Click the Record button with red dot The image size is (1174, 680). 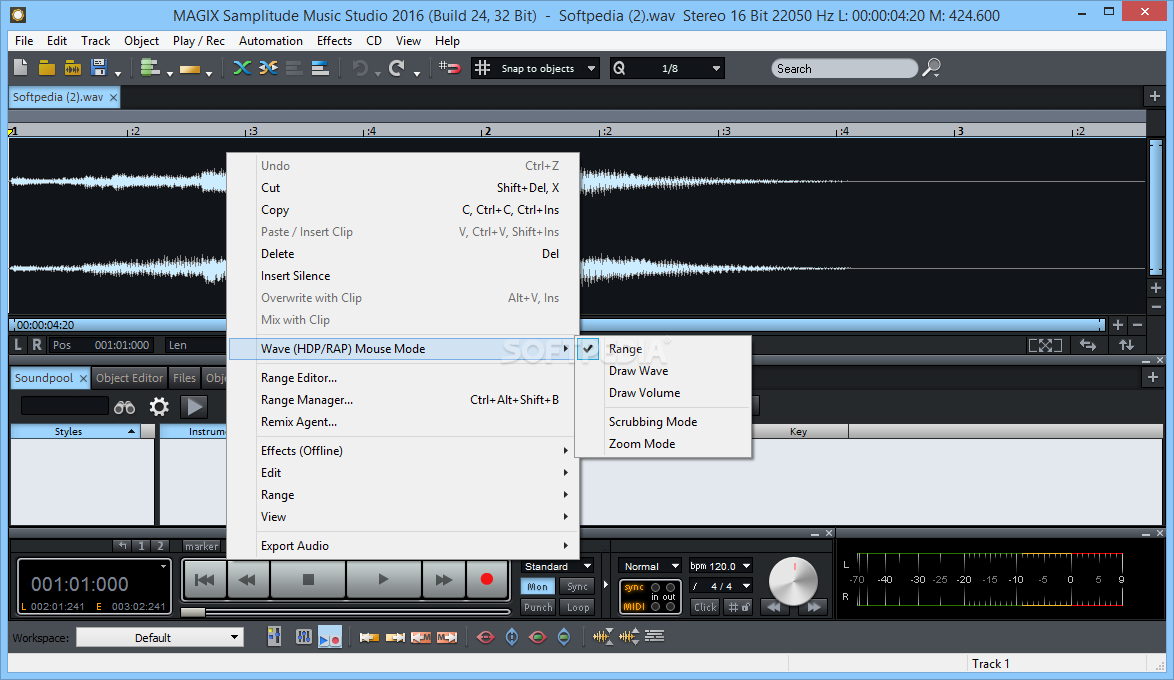click(x=487, y=579)
